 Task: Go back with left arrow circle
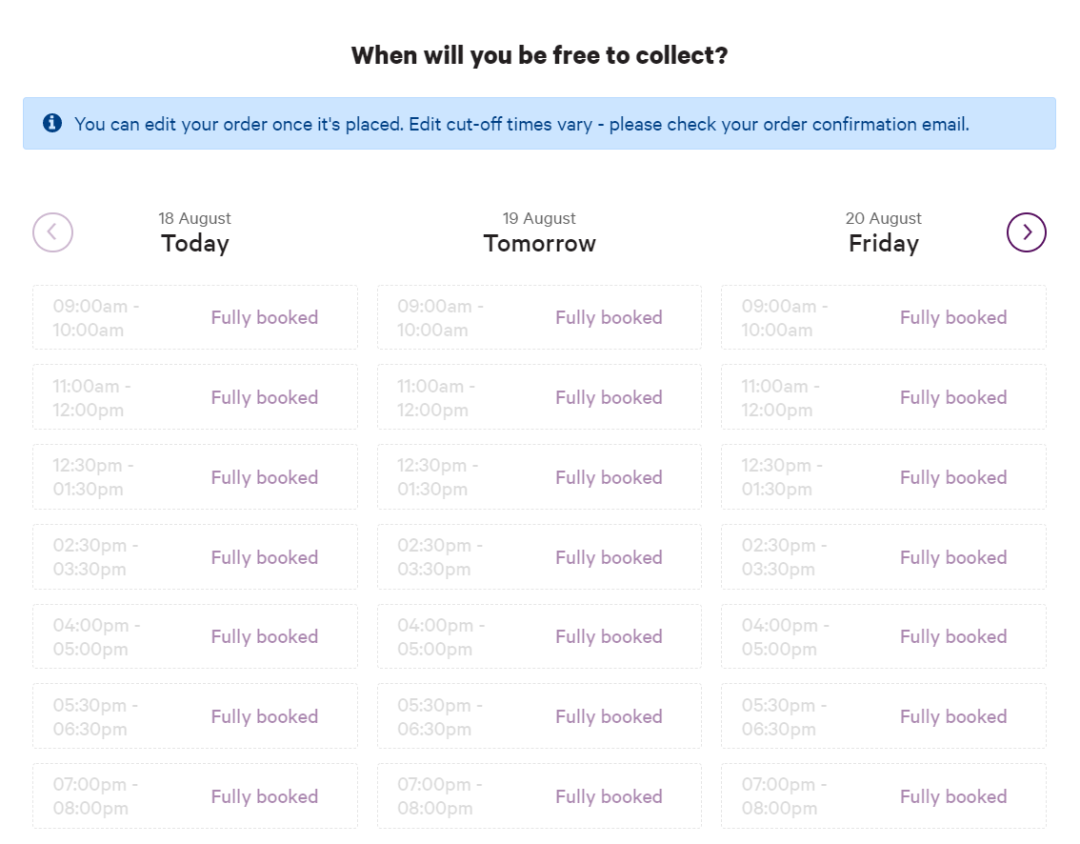pyautogui.click(x=52, y=232)
